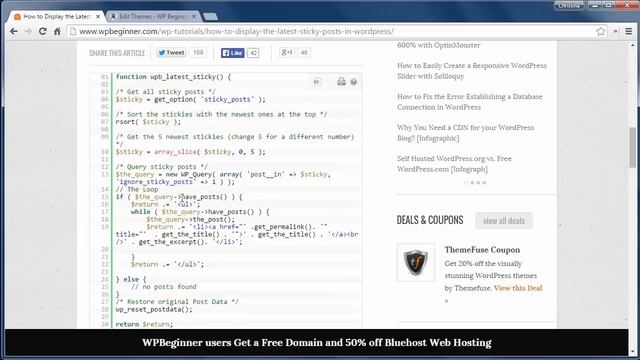Open the browser home page icon
The width and height of the screenshot is (640, 360).
pos(57,31)
